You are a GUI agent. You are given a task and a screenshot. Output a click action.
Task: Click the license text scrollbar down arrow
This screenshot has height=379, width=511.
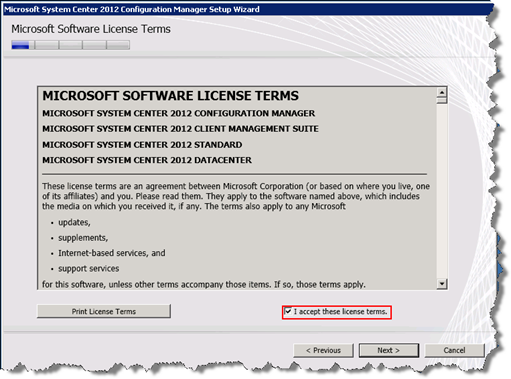coord(442,284)
